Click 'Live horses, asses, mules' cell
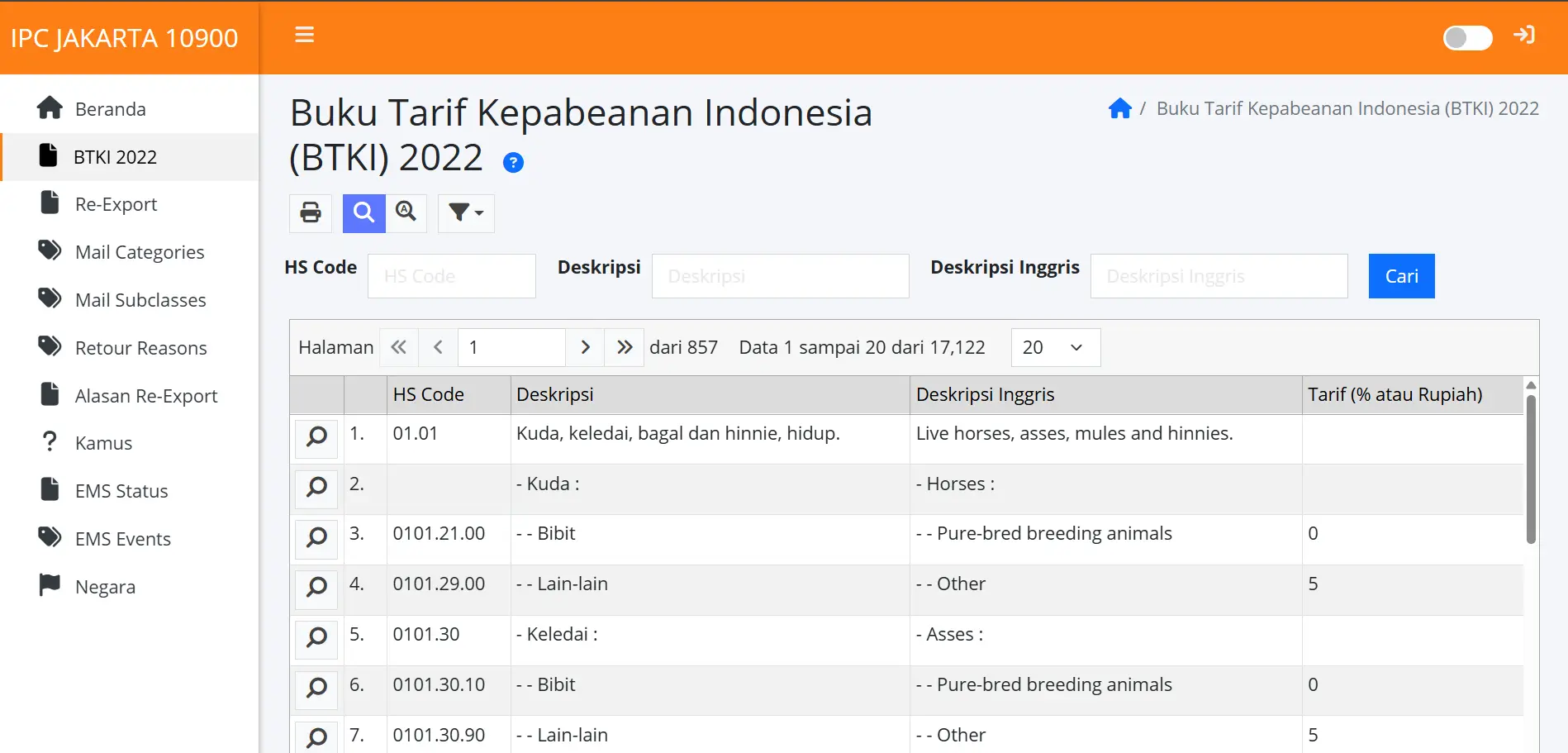 tap(1105, 439)
